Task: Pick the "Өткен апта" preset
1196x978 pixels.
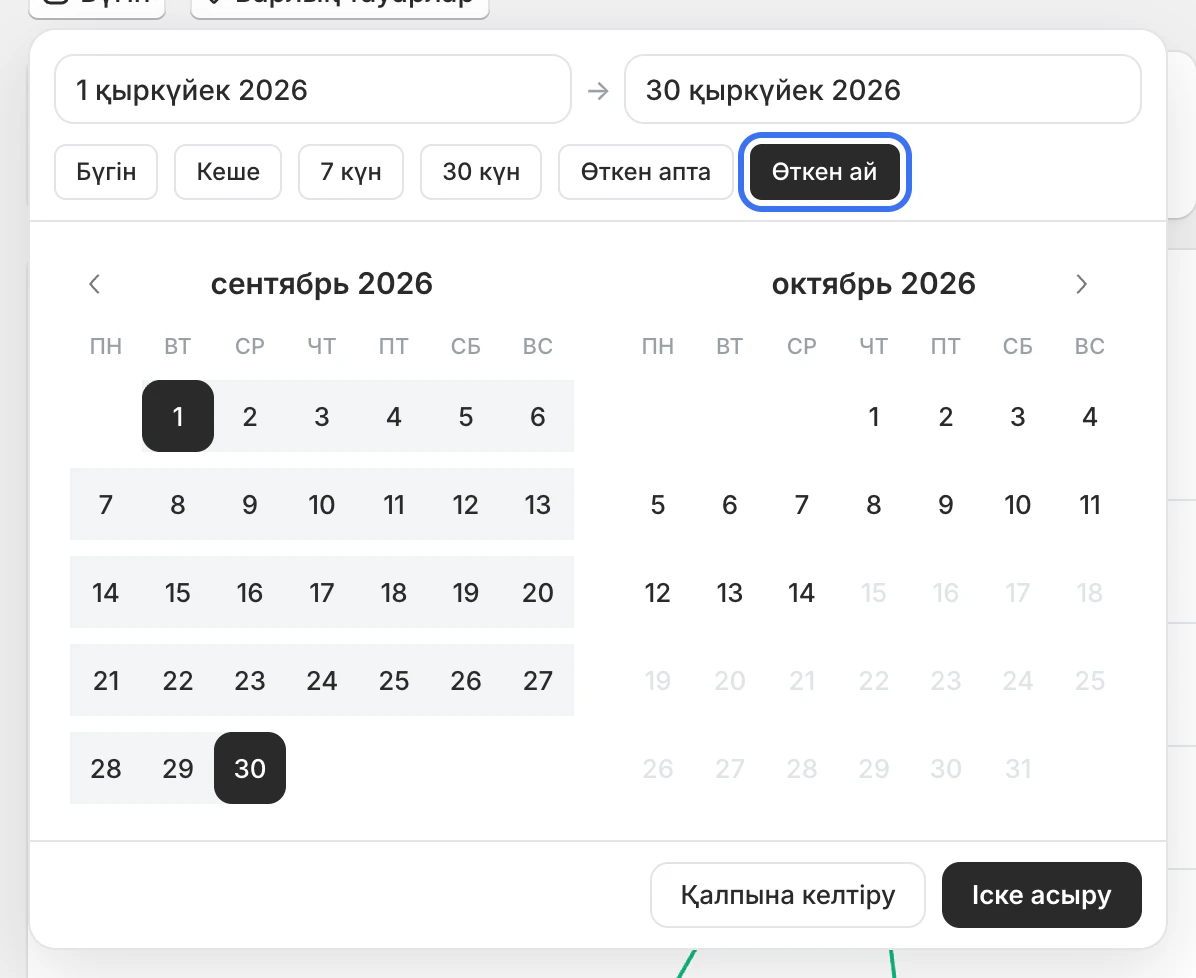Action: click(x=646, y=172)
